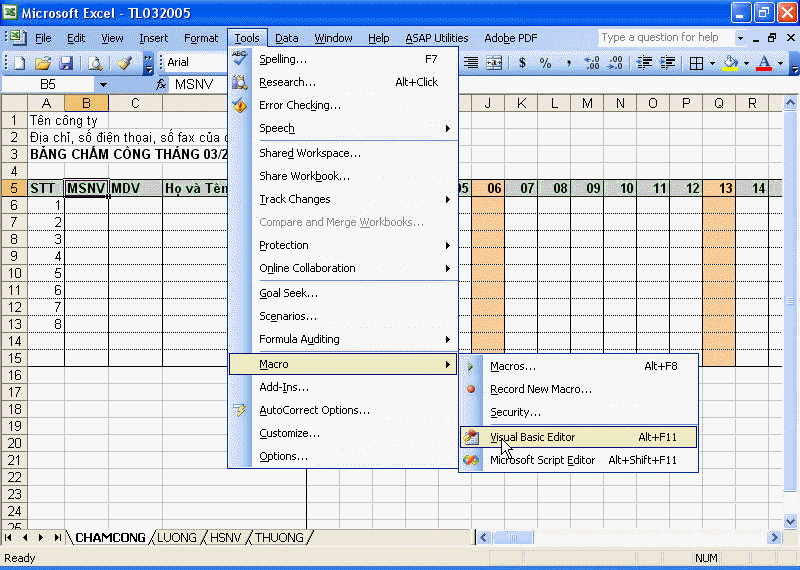Open Print Preview from the toolbar

95,63
